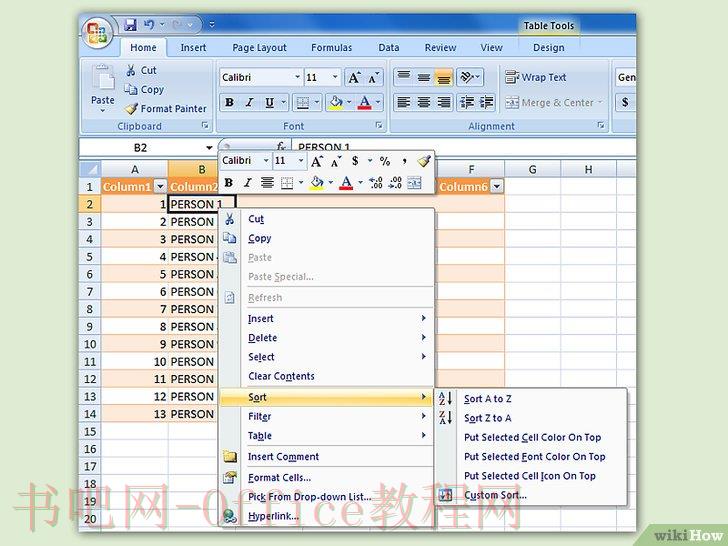728x546 pixels.
Task: Open Column6 filter dropdown
Action: coord(497,187)
